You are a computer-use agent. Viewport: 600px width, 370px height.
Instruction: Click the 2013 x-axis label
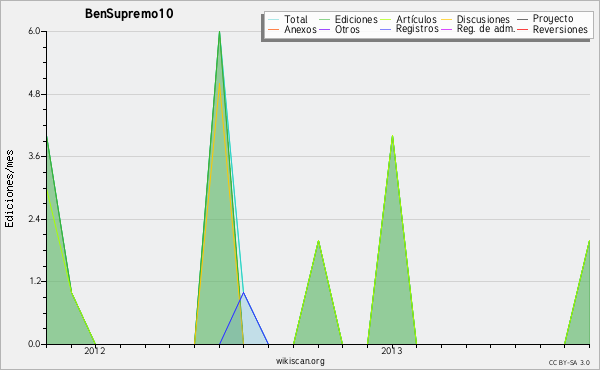(392, 351)
